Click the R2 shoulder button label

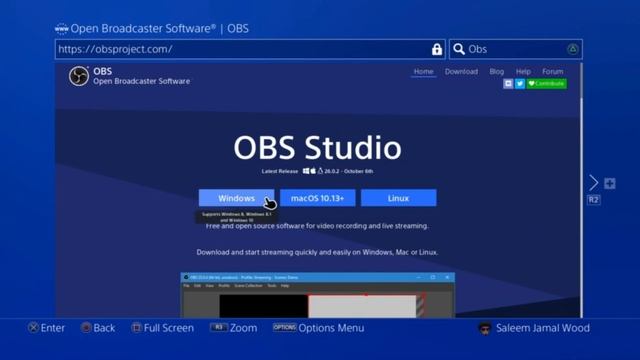click(593, 200)
